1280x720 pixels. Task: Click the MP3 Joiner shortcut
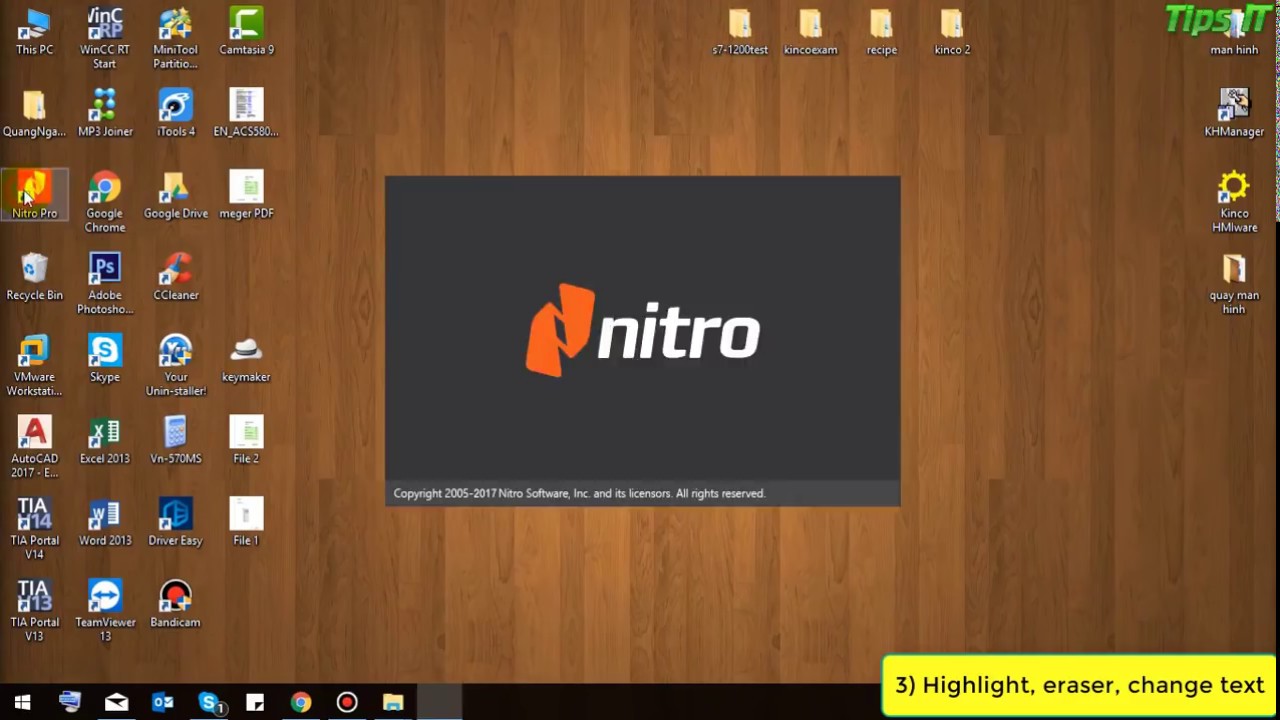(105, 113)
